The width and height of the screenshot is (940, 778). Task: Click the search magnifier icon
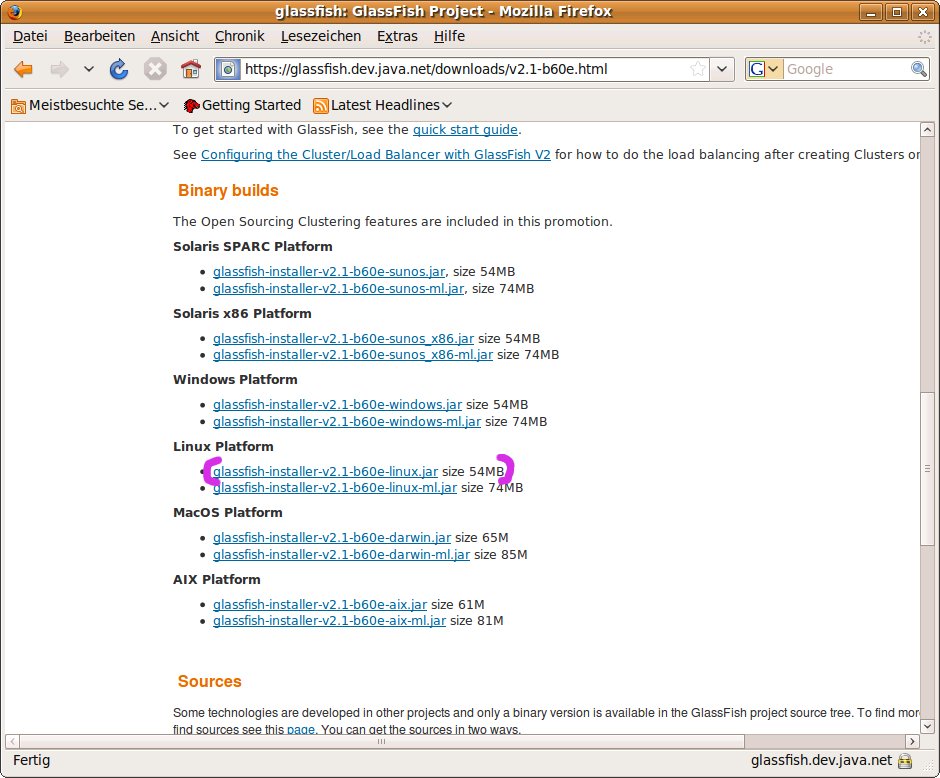coord(918,69)
